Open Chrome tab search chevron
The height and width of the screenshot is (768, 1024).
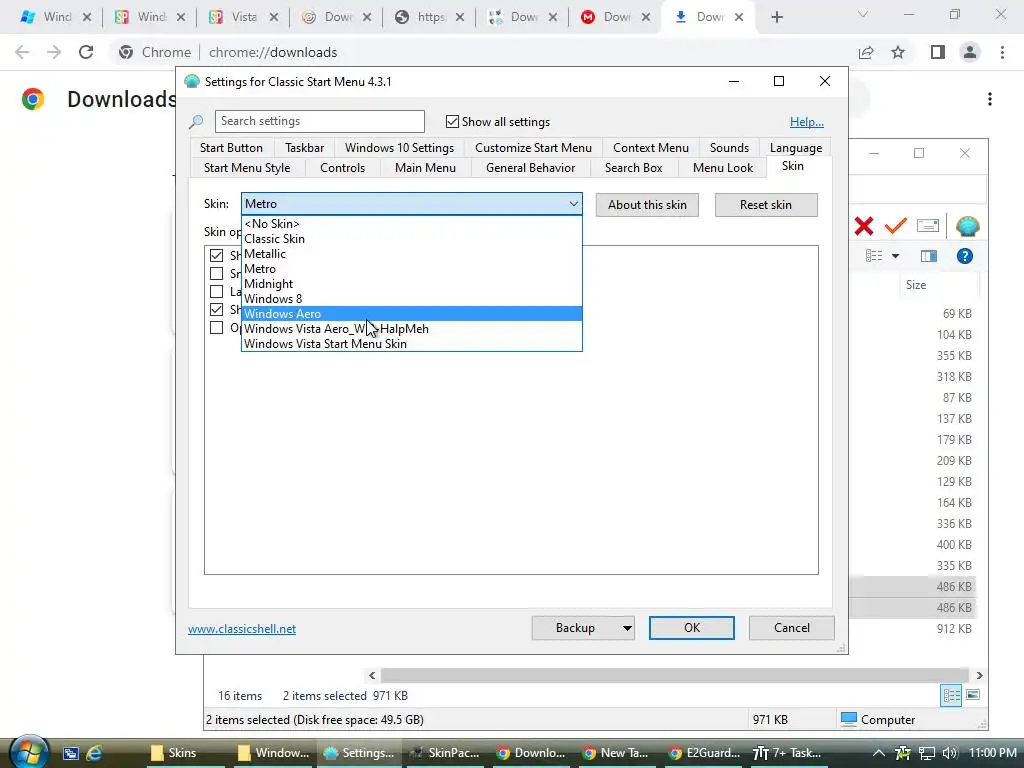(x=863, y=14)
